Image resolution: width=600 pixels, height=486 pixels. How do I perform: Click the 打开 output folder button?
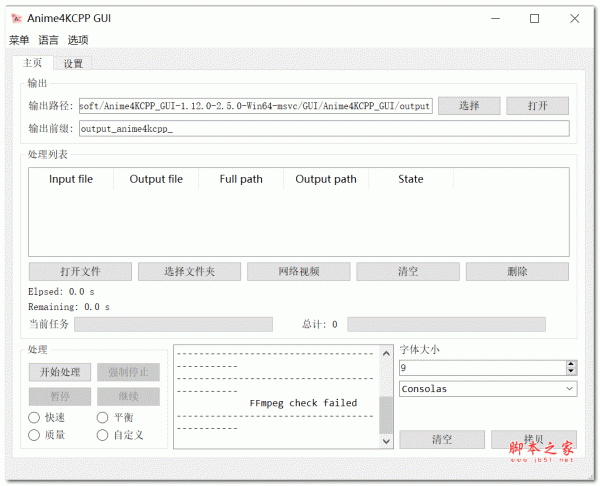[x=537, y=106]
